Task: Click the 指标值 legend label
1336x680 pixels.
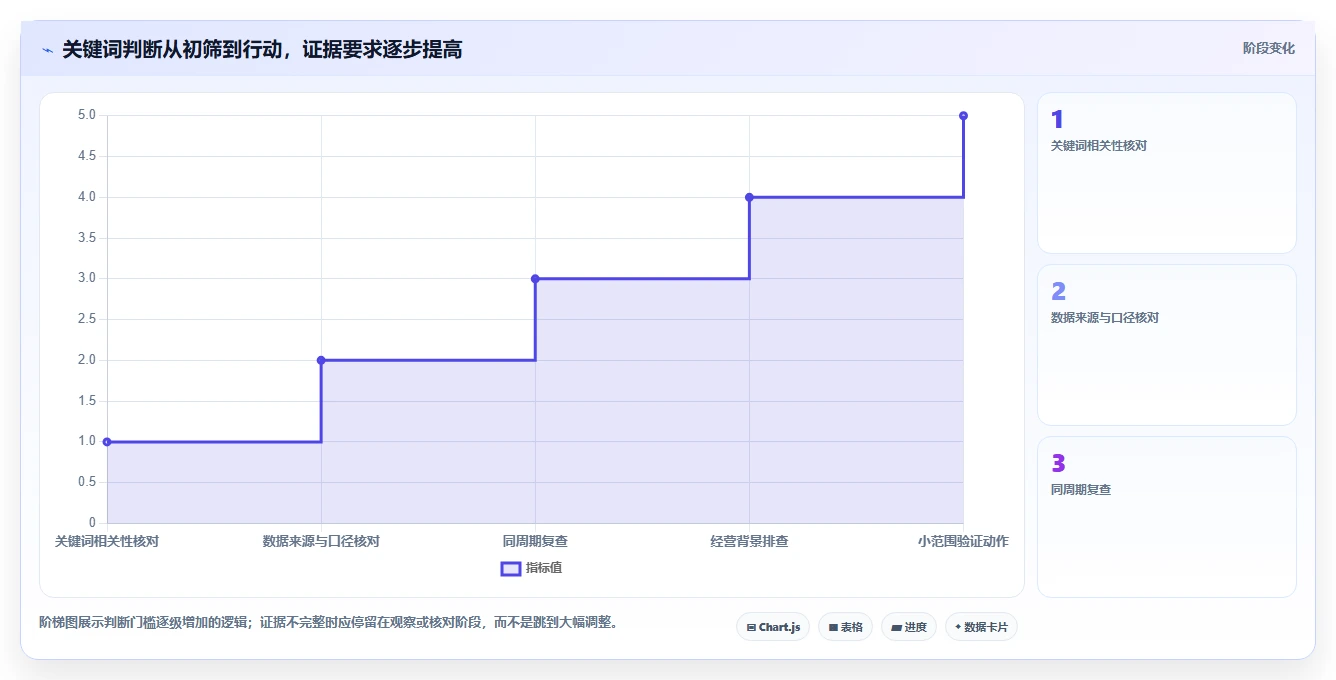Action: click(x=544, y=568)
